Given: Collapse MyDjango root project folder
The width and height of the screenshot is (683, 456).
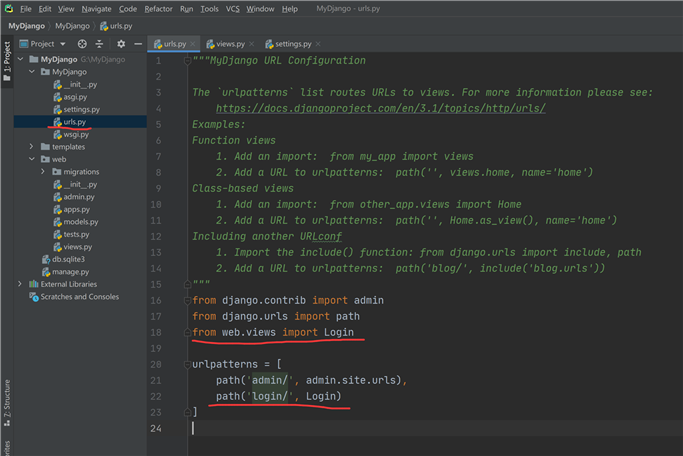Looking at the screenshot, I should 20,59.
